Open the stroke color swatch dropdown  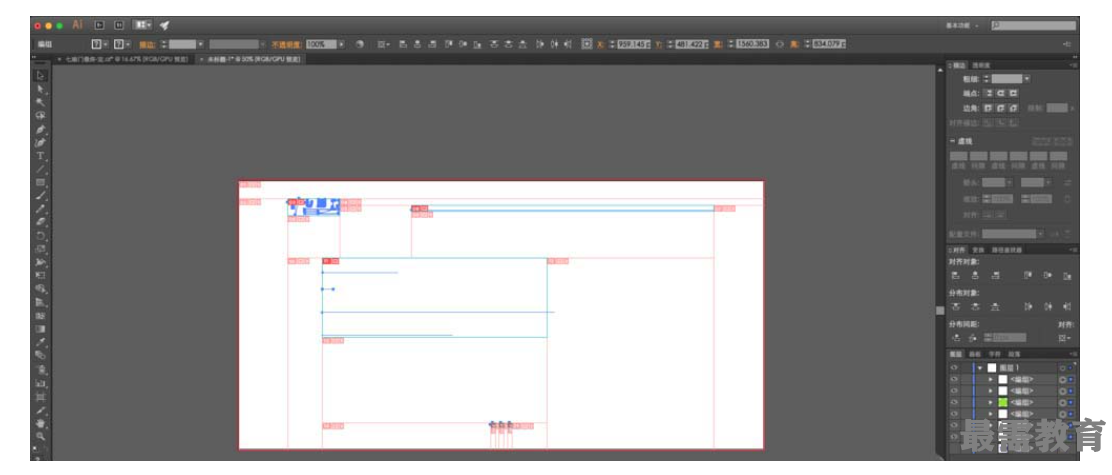tap(128, 44)
